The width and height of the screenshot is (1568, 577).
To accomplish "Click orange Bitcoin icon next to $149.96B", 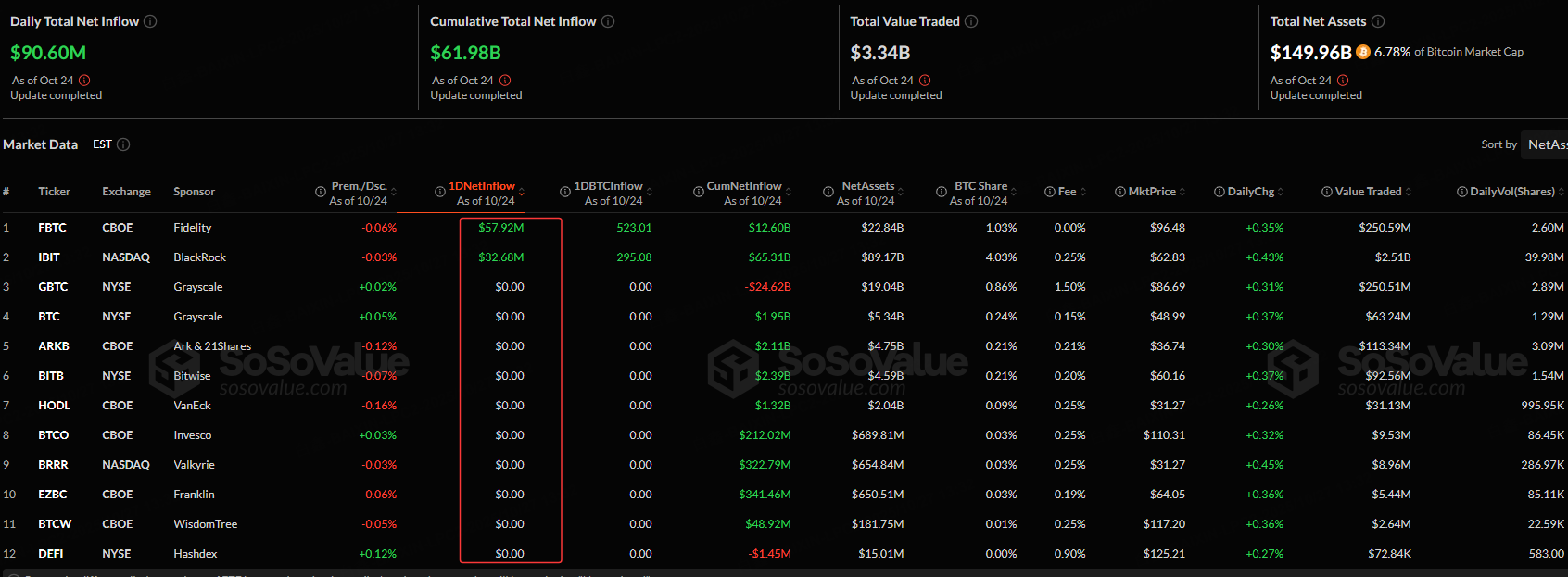I will point(1363,52).
